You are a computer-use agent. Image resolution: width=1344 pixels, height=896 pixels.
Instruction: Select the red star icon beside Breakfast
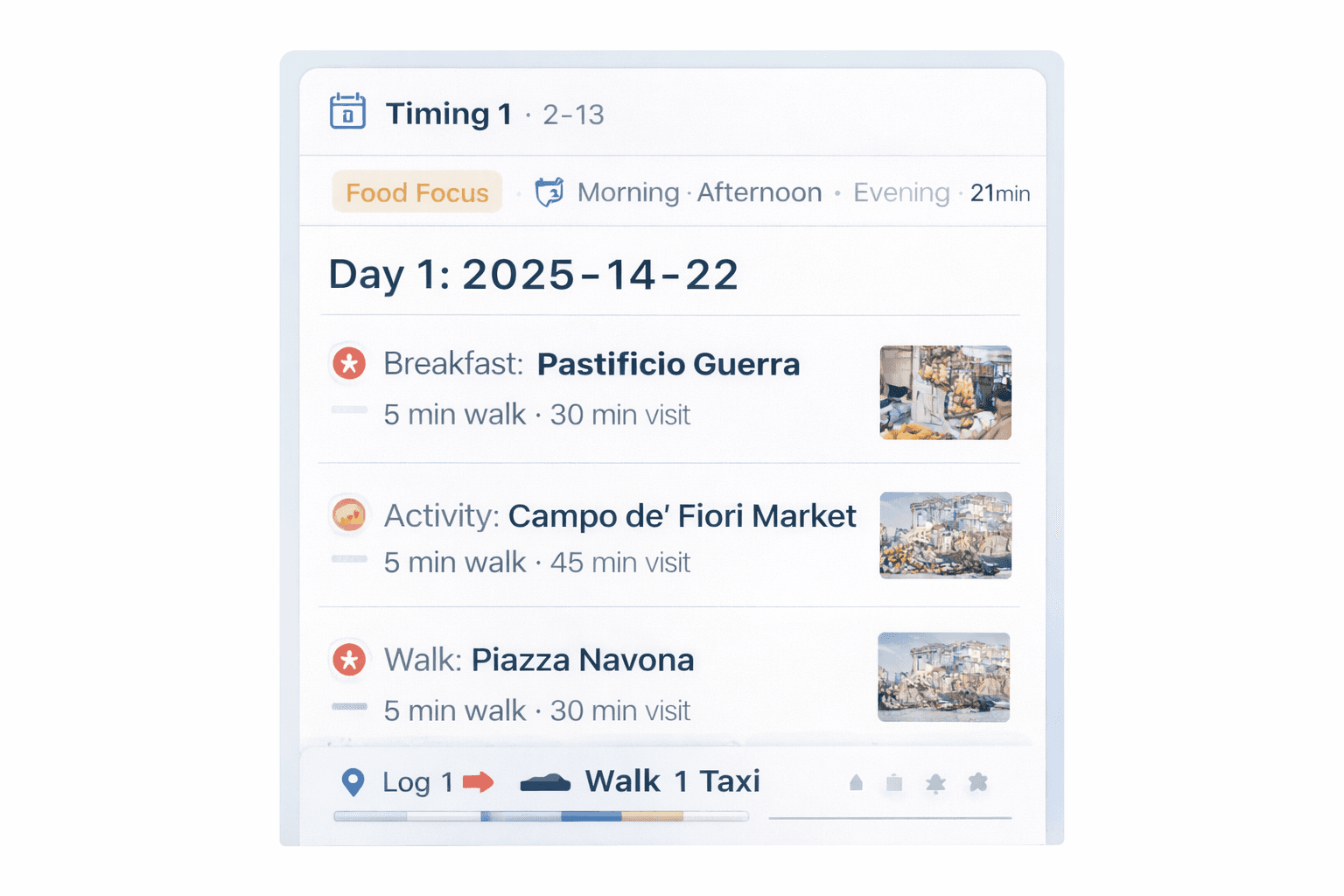[x=348, y=362]
